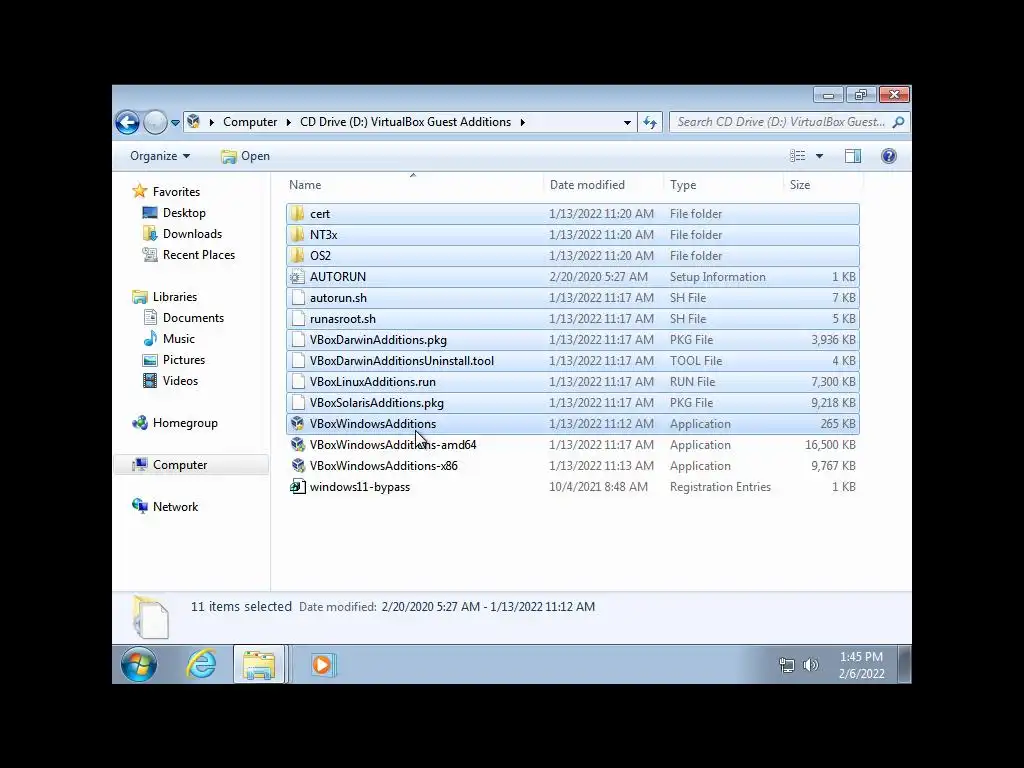Screen dimensions: 1024x768
Task: Select Computer in navigation pane
Action: 180,465
